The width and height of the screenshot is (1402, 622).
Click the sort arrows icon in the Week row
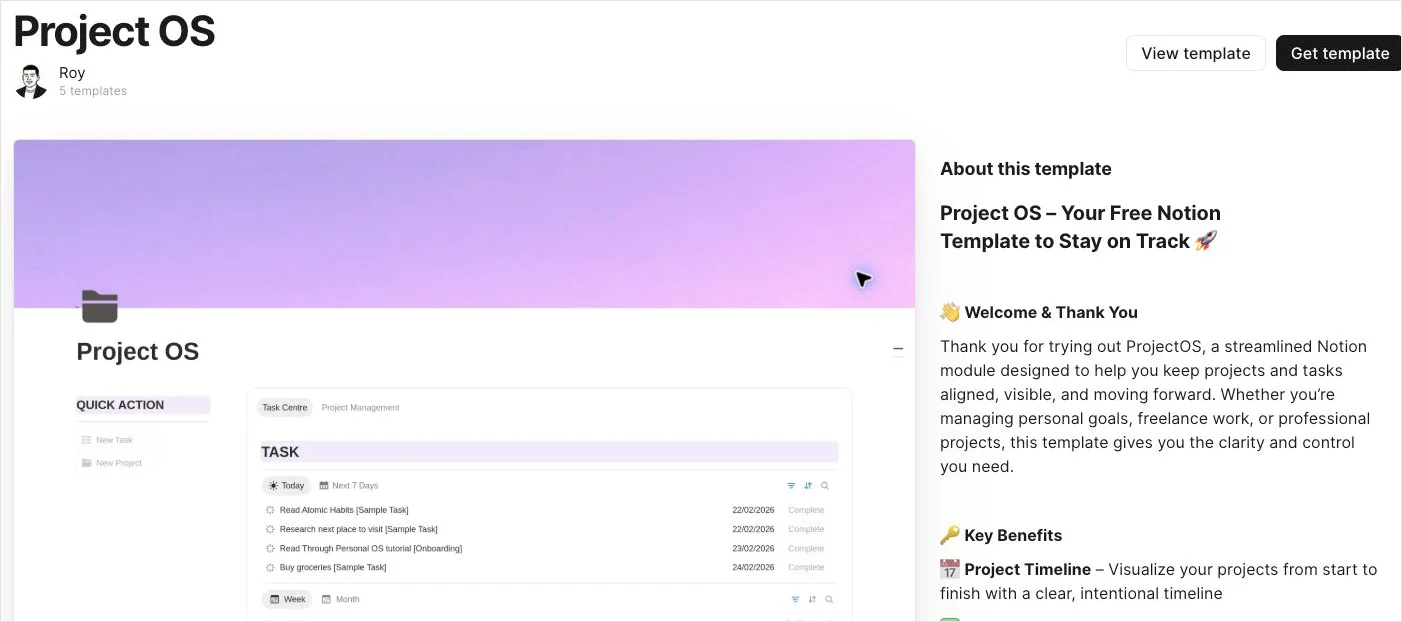pyautogui.click(x=812, y=600)
